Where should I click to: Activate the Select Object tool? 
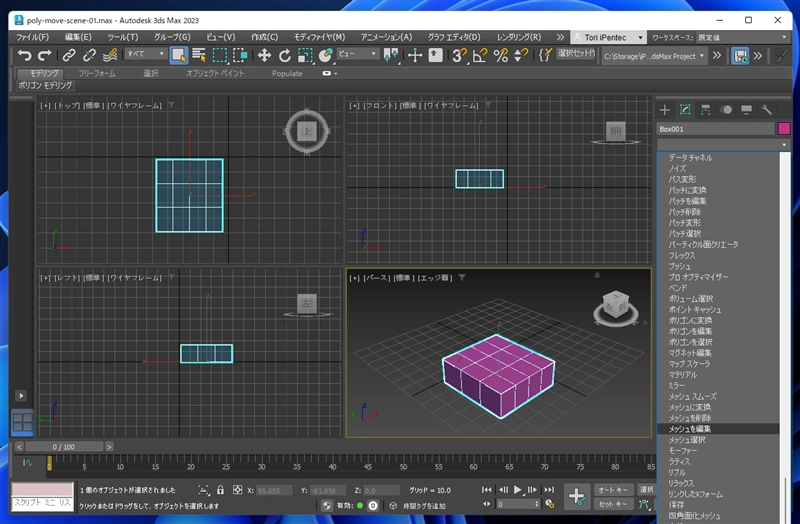point(179,55)
